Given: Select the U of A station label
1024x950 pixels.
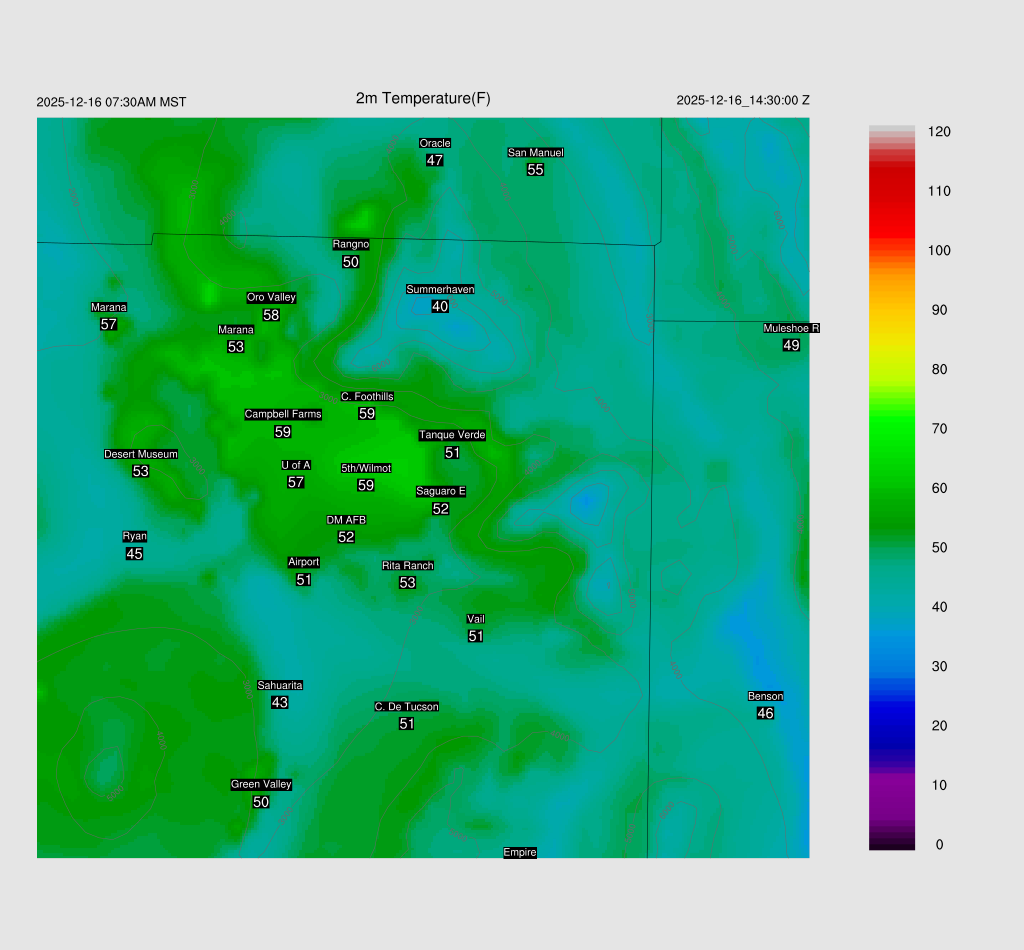Looking at the screenshot, I should pyautogui.click(x=296, y=465).
